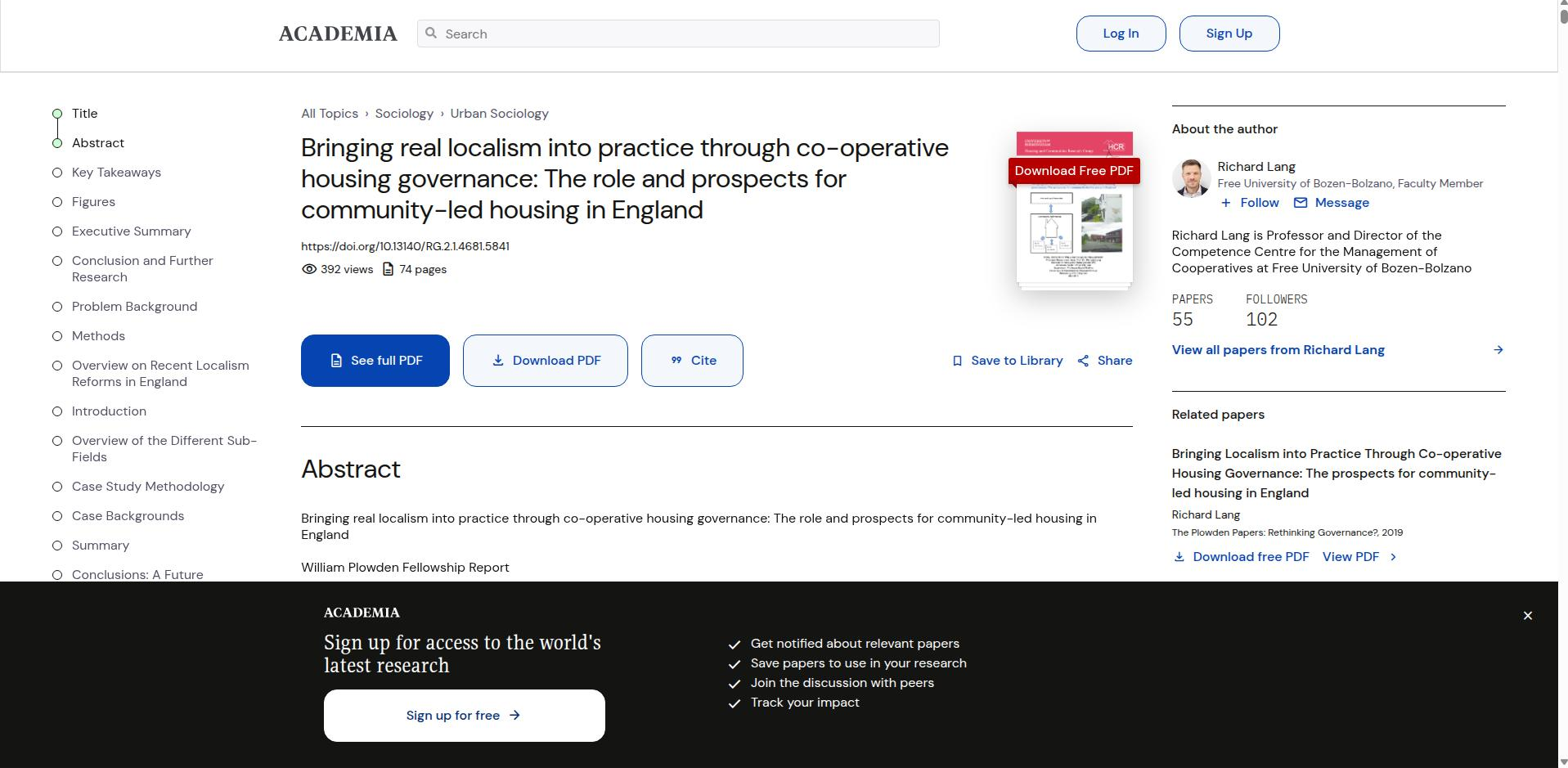Image resolution: width=1568 pixels, height=768 pixels.
Task: Click the plus Follow icon
Action: pos(1225,203)
